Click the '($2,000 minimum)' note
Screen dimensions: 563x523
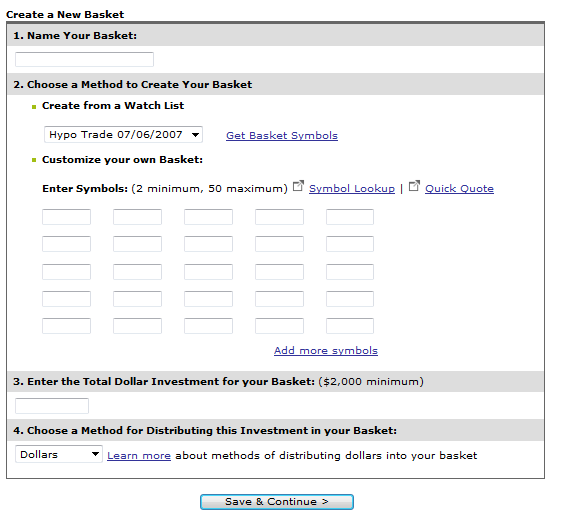pos(371,381)
